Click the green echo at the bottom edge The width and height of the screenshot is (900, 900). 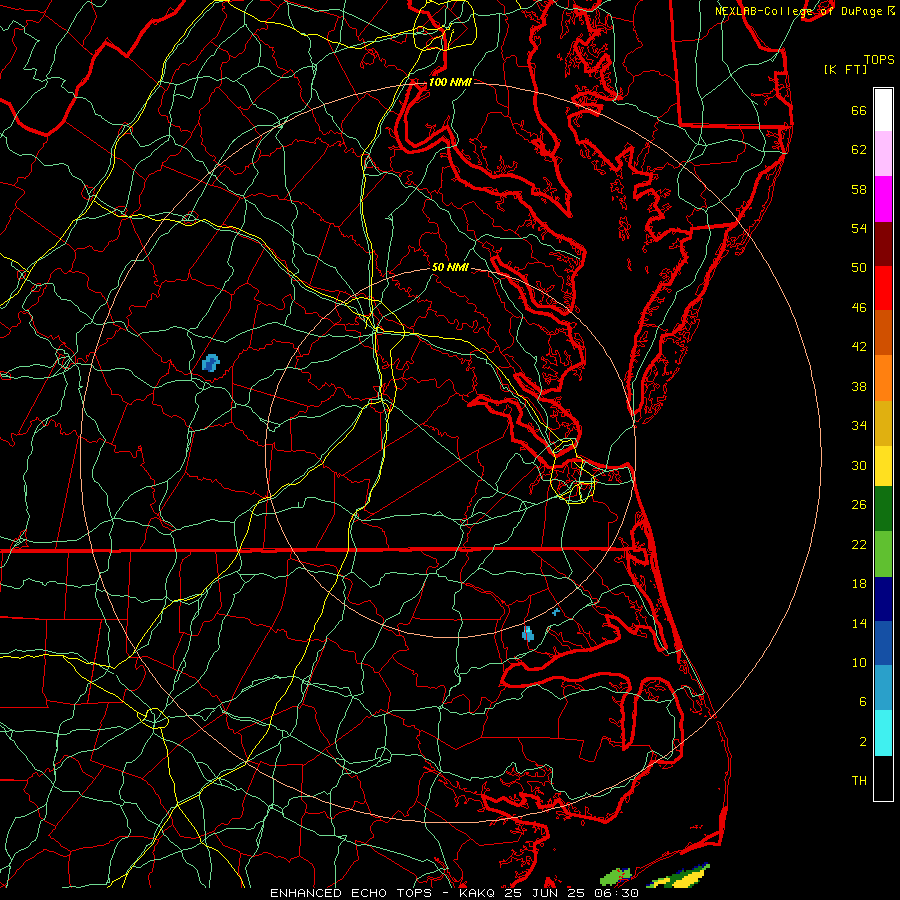[x=615, y=877]
